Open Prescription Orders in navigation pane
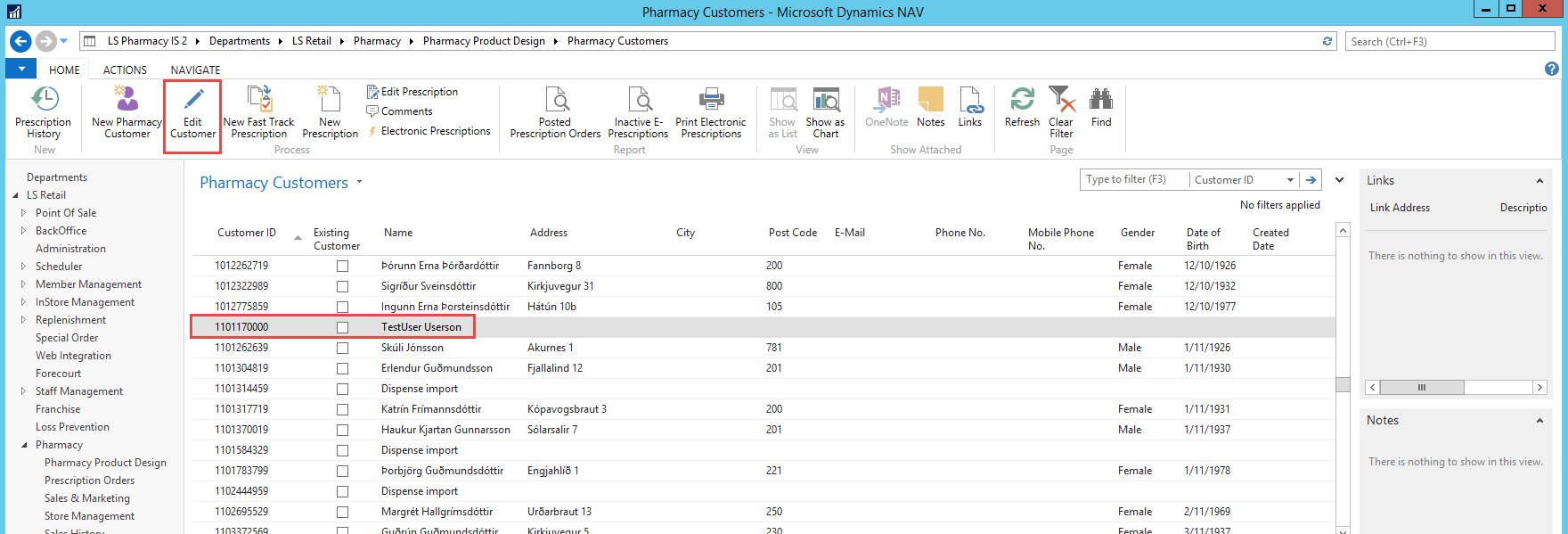The image size is (1568, 534). [x=89, y=481]
